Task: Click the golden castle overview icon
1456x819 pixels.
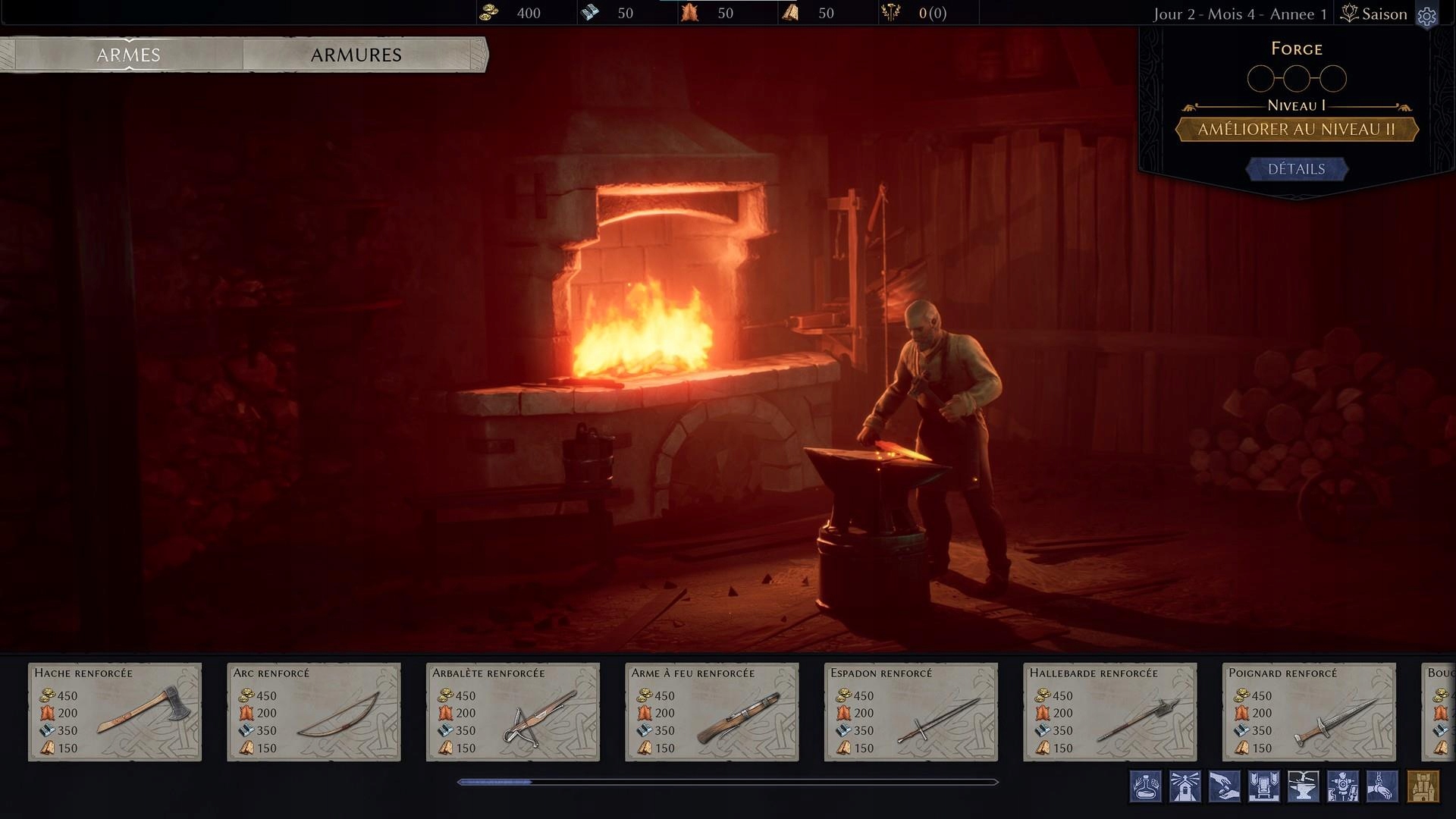Action: (x=1422, y=786)
